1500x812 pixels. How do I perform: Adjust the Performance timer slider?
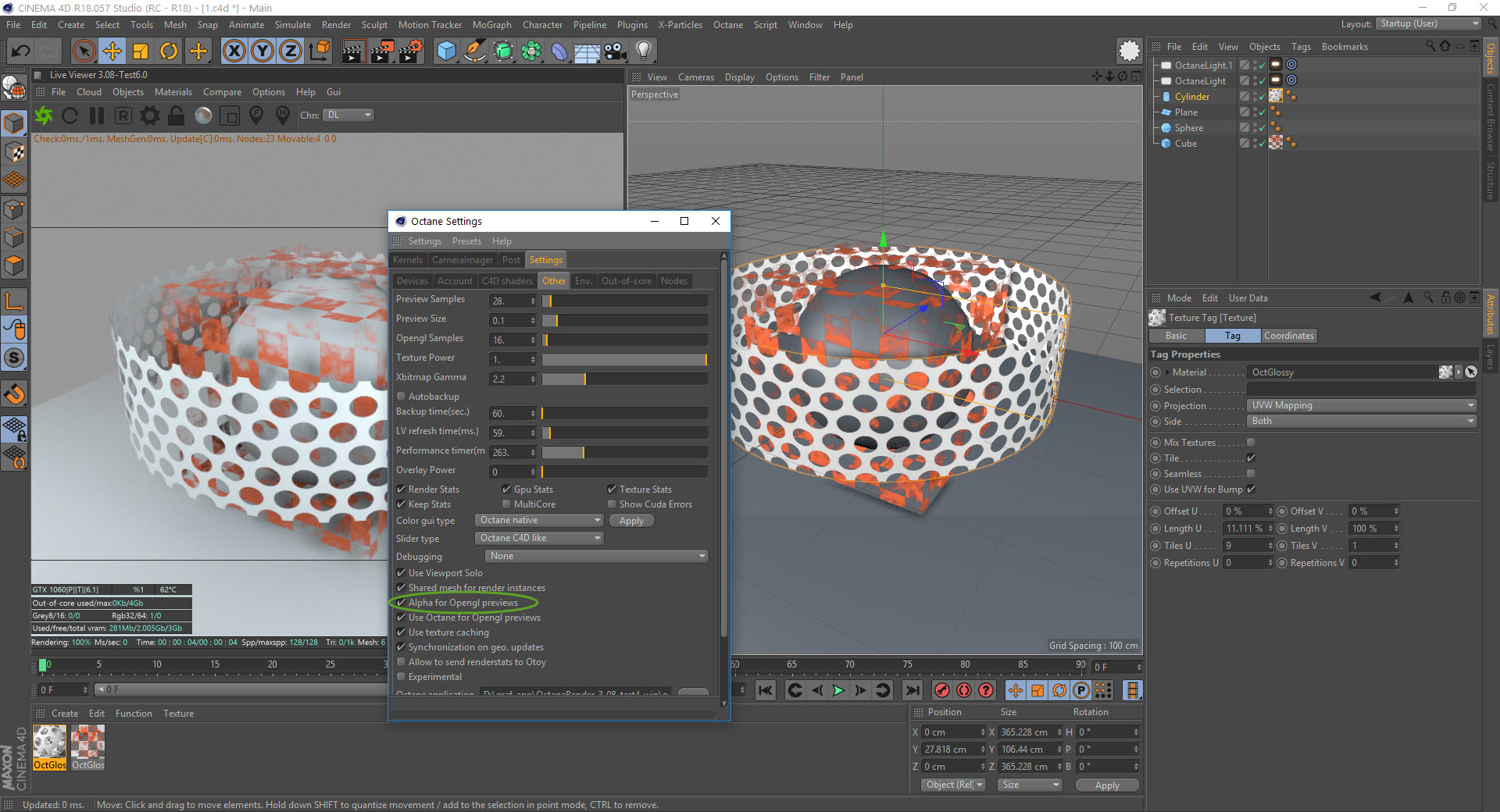tap(625, 452)
